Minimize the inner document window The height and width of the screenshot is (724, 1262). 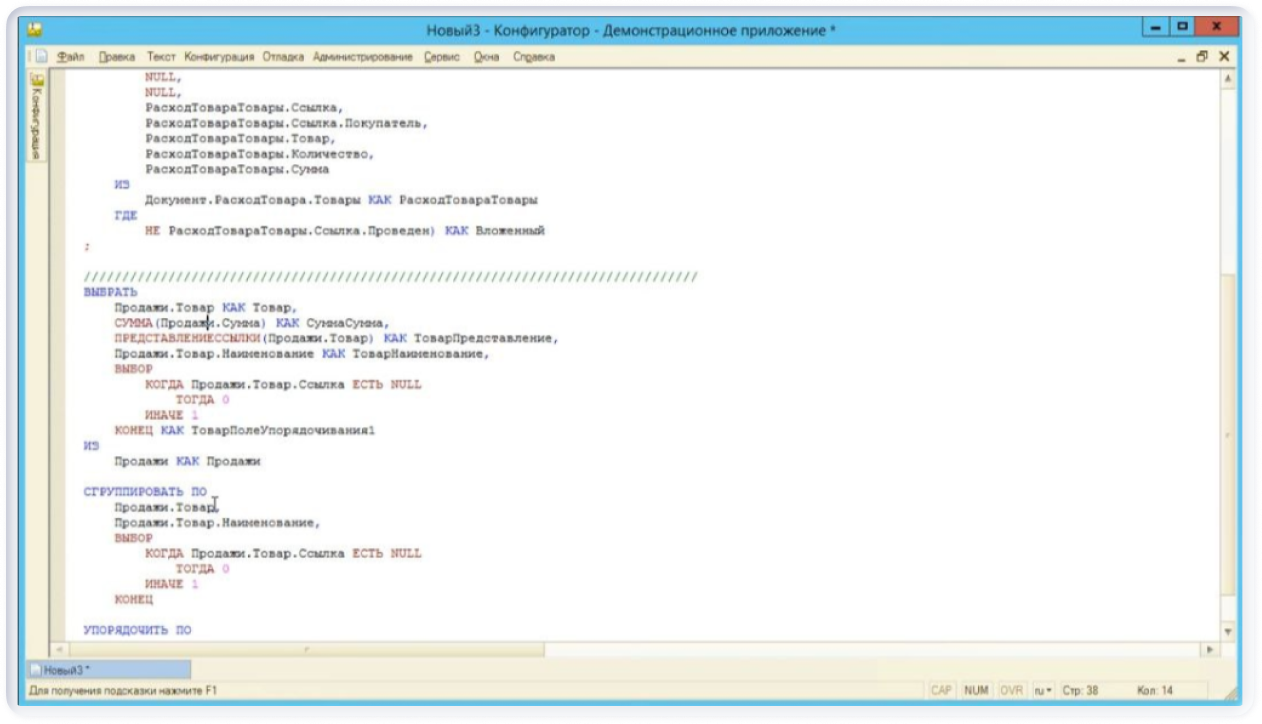coord(1181,57)
